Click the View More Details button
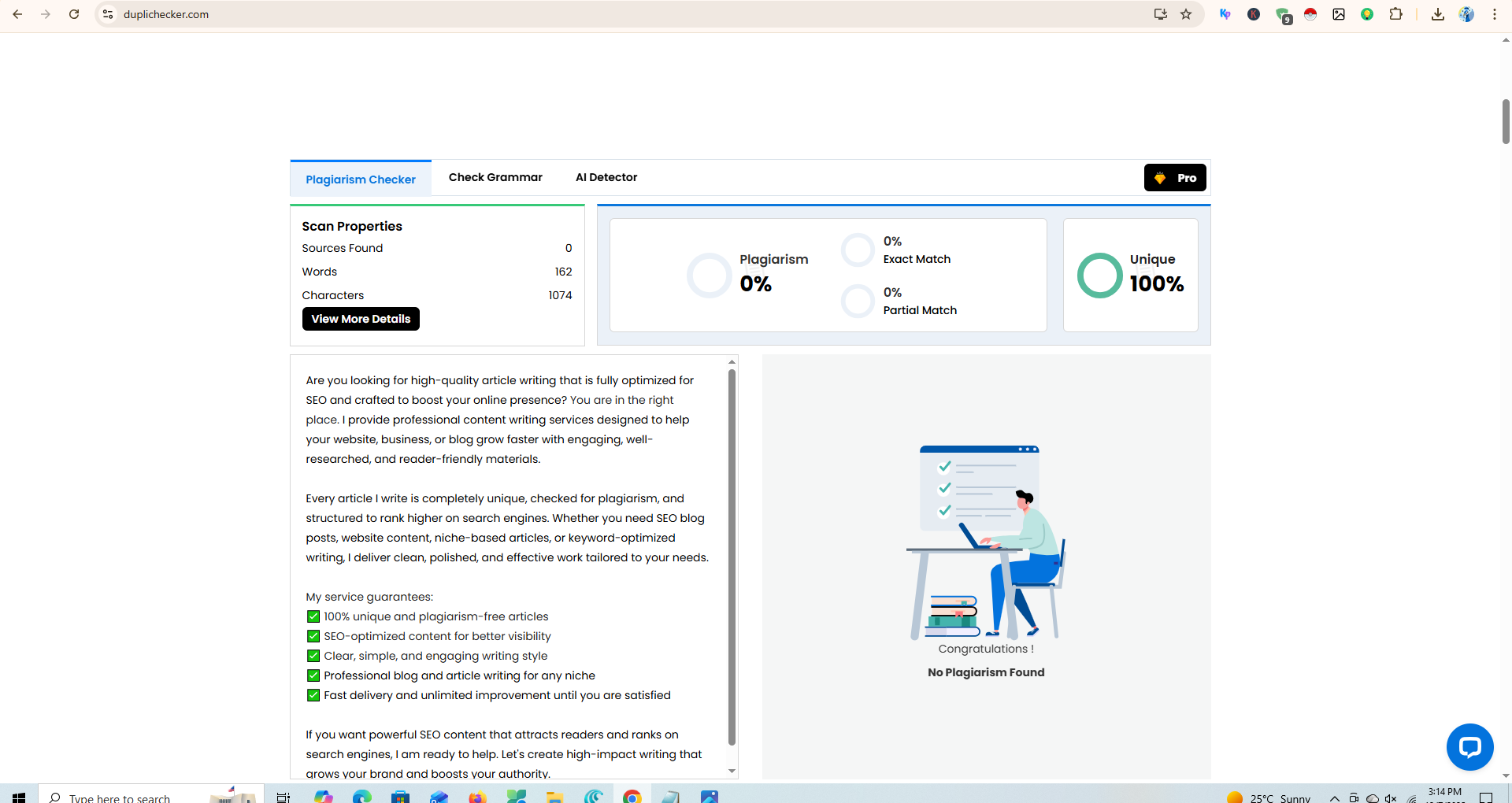This screenshot has width=1512, height=803. [x=360, y=319]
